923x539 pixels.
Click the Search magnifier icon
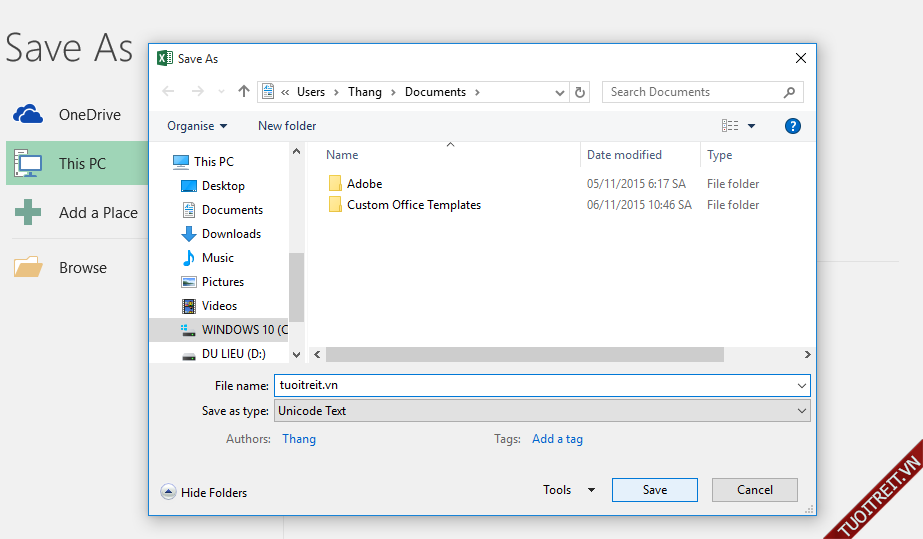click(790, 92)
